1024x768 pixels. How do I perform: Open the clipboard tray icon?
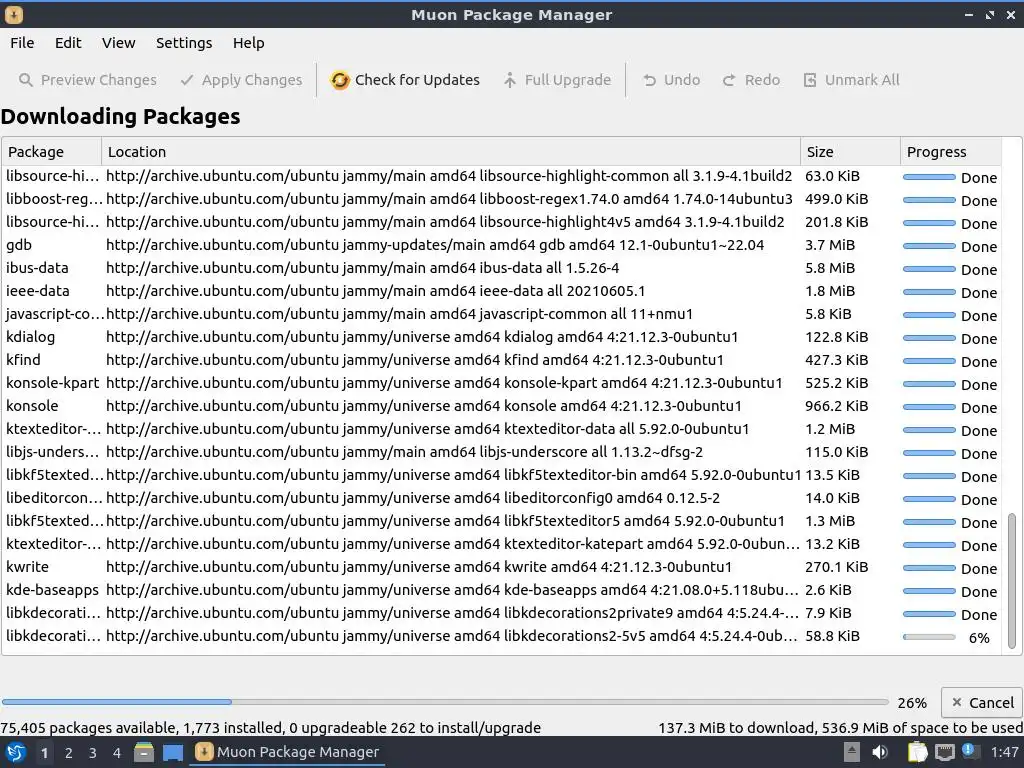(918, 752)
